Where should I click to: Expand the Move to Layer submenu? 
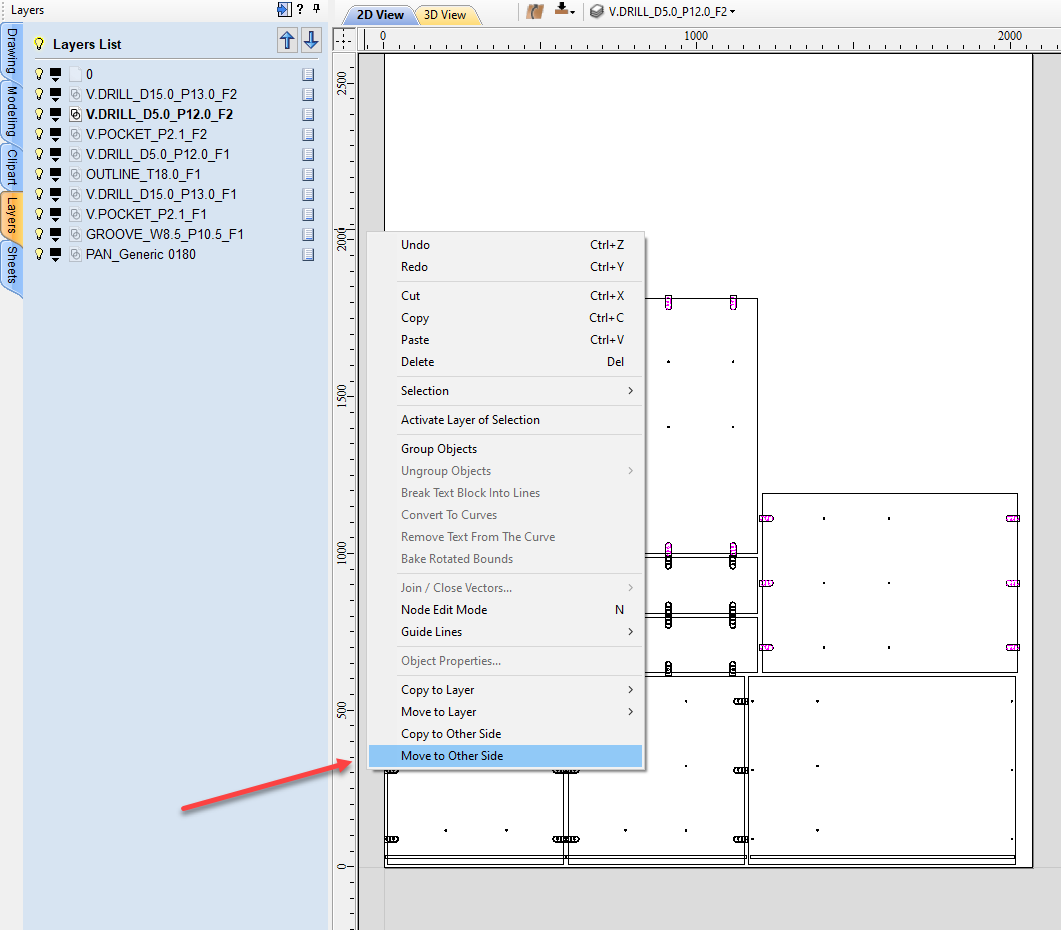[x=505, y=711]
